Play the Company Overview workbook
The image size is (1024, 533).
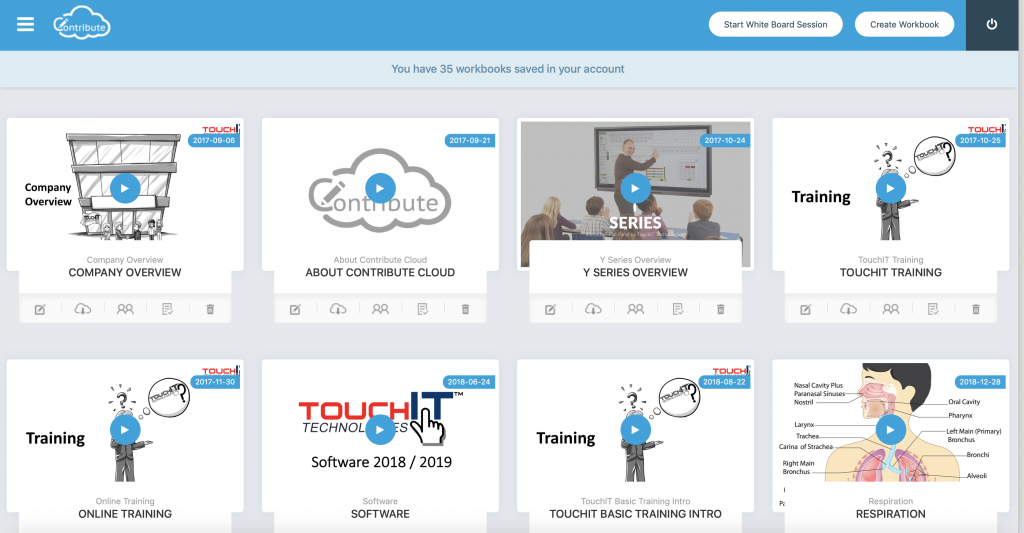point(125,189)
